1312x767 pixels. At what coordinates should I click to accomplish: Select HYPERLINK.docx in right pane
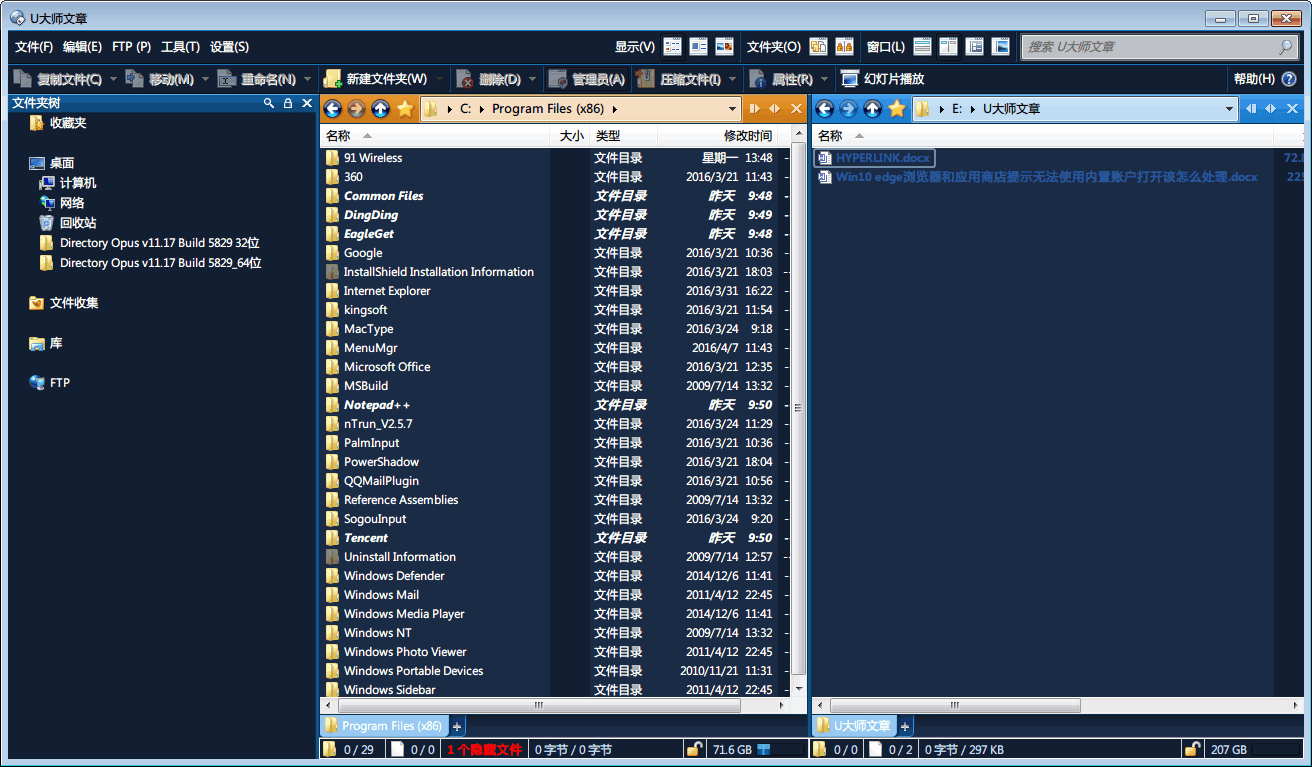(874, 158)
